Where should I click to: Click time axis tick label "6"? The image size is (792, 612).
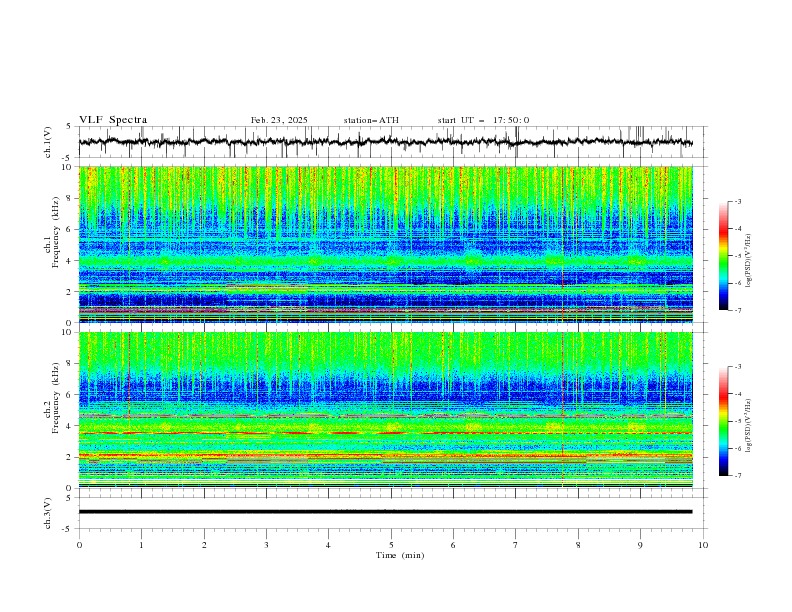pyautogui.click(x=453, y=545)
